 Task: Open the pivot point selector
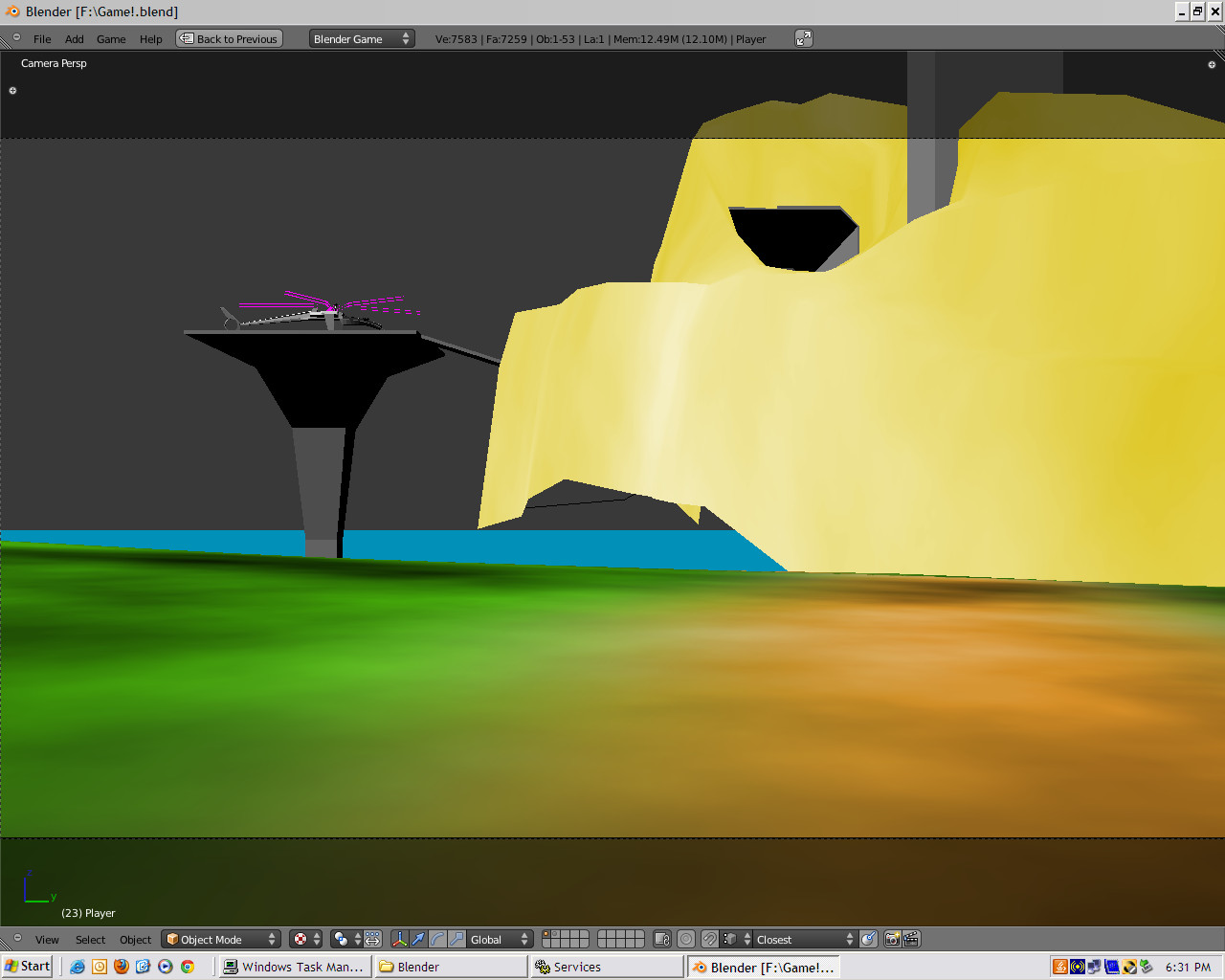(x=346, y=940)
